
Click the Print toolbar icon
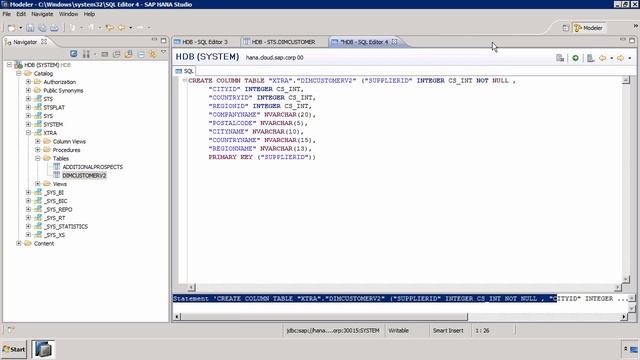(54, 28)
